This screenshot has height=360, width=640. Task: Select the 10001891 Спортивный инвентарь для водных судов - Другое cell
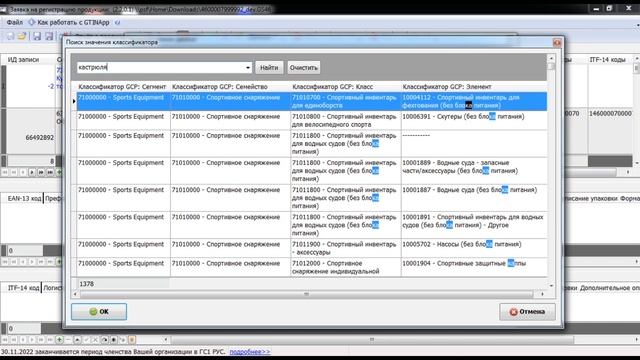(474, 225)
